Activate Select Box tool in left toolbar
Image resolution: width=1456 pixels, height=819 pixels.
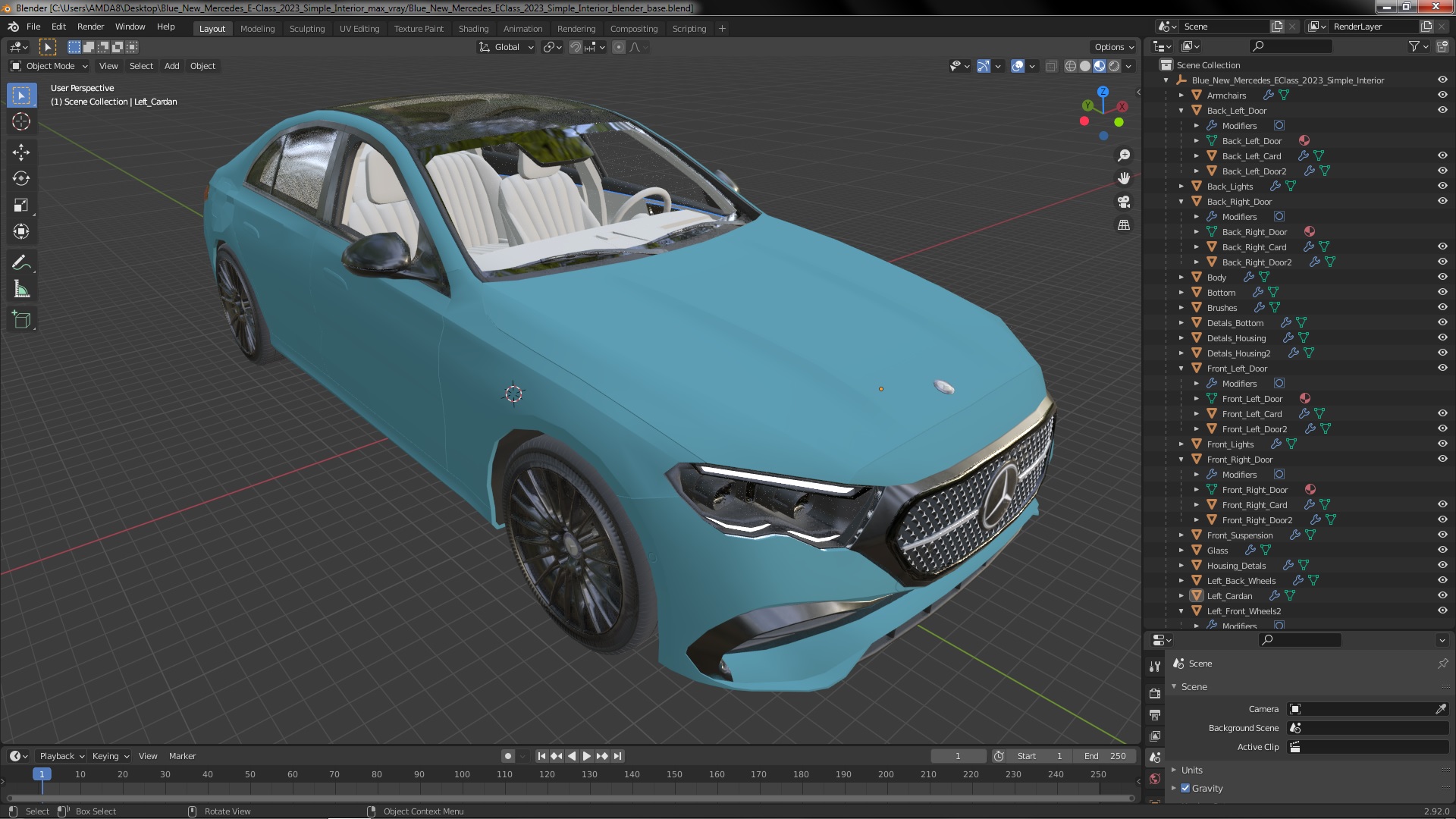(21, 96)
